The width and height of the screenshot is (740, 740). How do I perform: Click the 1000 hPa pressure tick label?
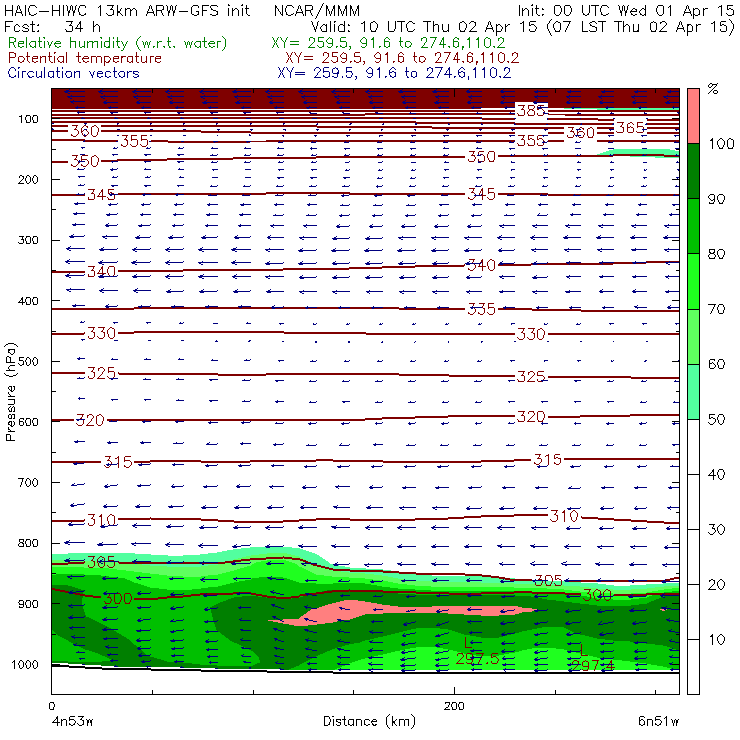coord(25,664)
